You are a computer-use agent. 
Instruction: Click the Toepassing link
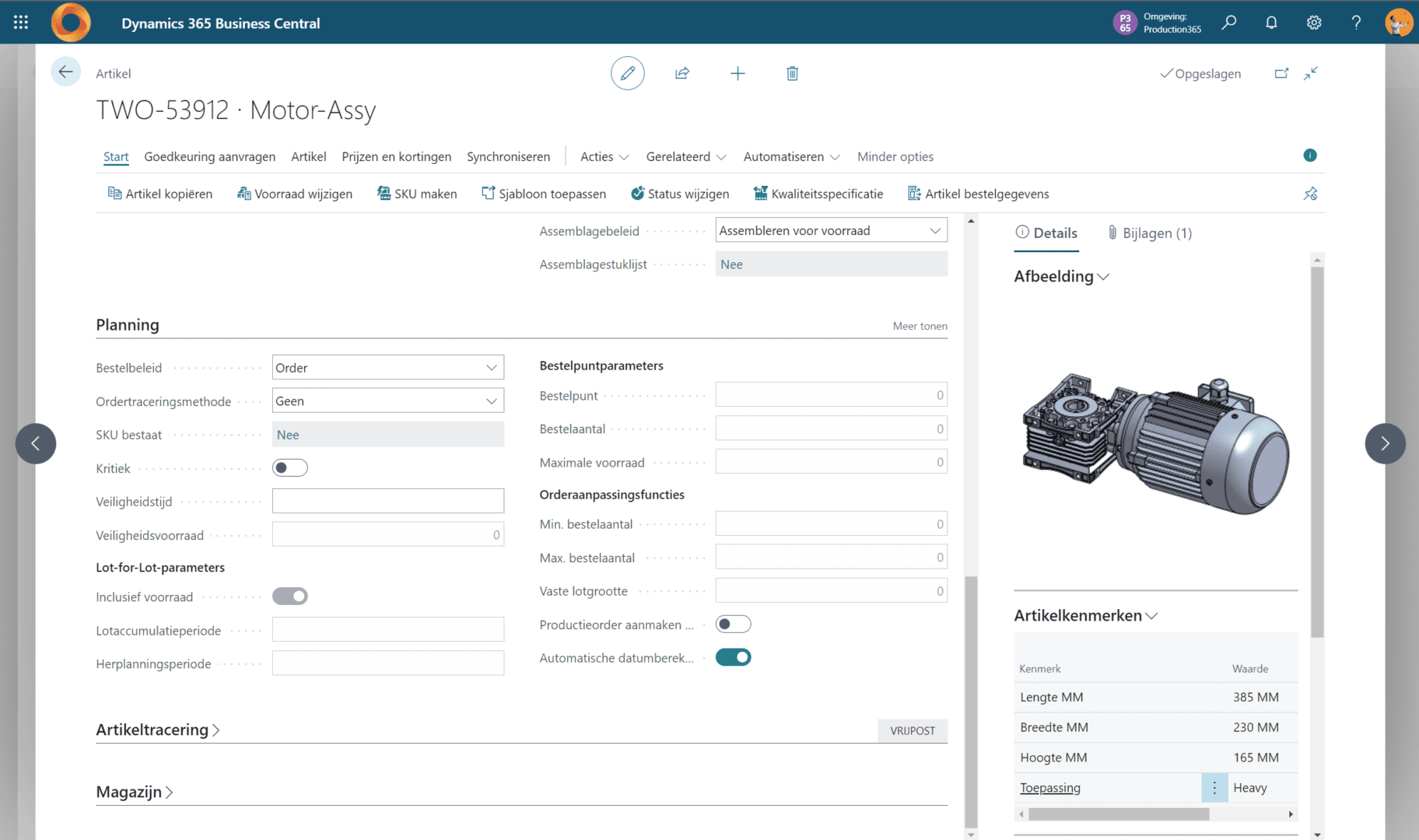pos(1049,788)
